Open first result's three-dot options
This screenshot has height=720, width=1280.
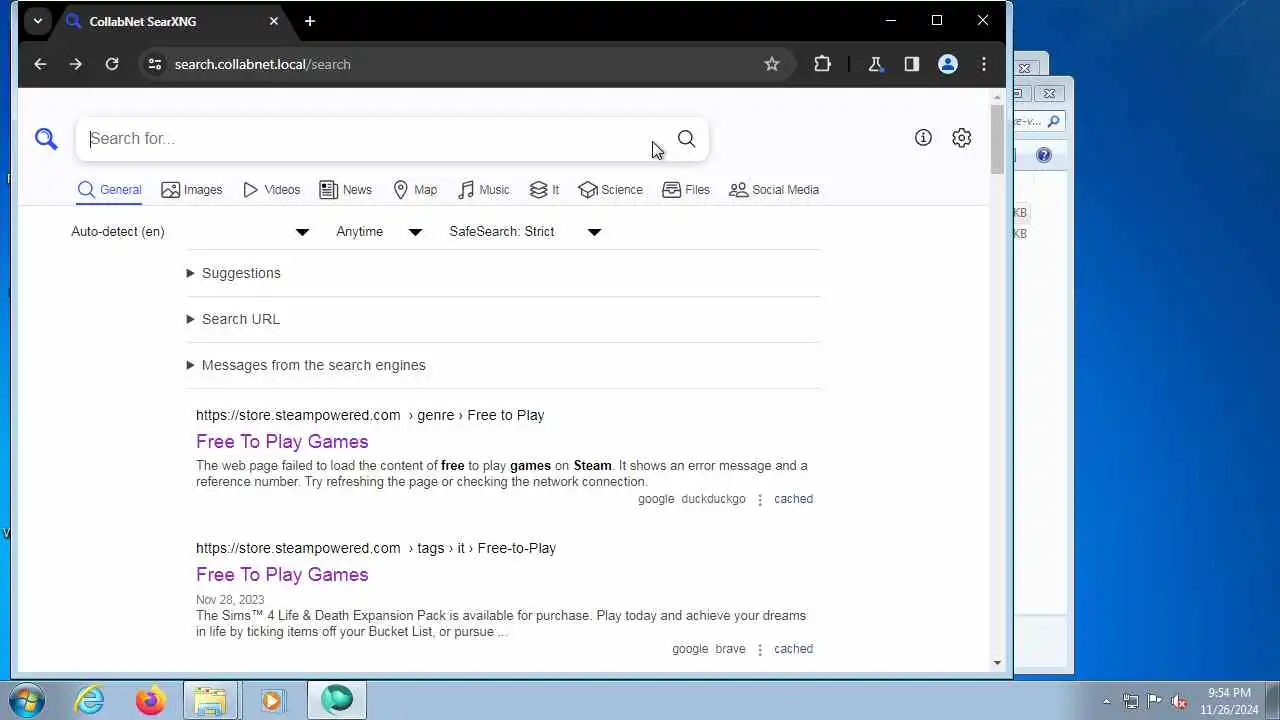click(760, 499)
